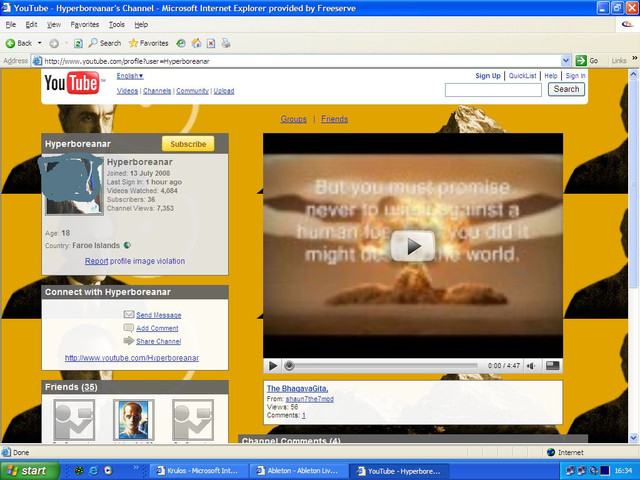Click into the YouTube search input field
This screenshot has height=480, width=640.
(493, 90)
